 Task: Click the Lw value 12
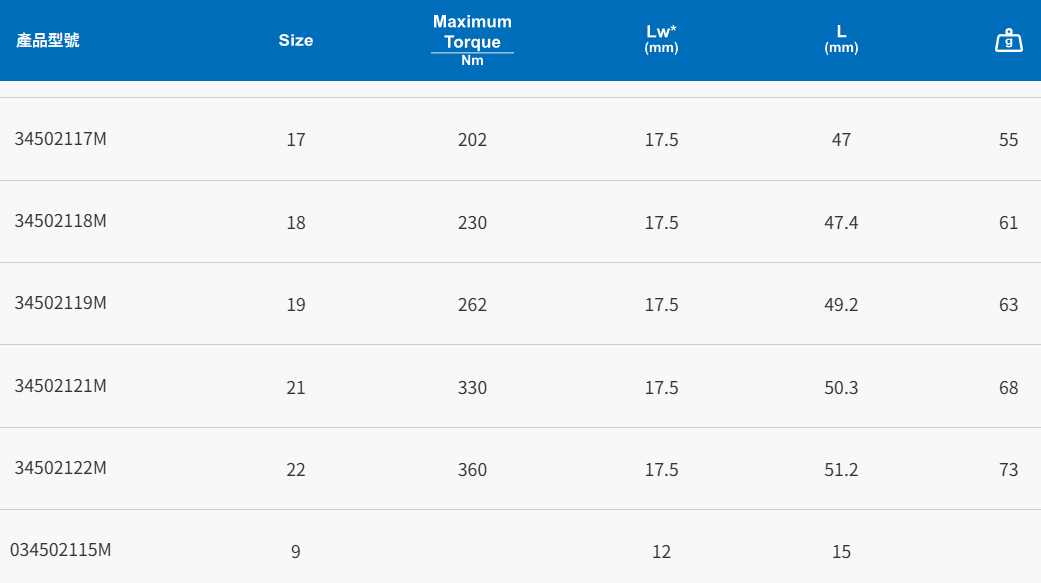click(661, 551)
